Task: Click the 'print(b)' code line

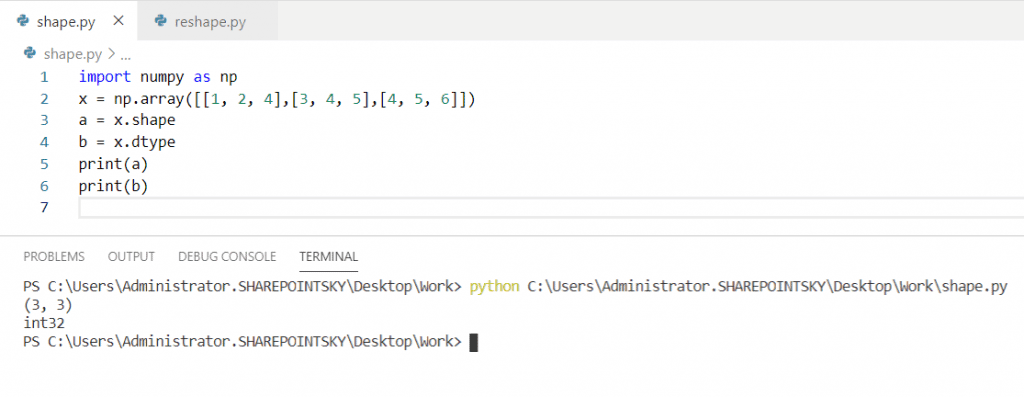Action: click(x=114, y=186)
